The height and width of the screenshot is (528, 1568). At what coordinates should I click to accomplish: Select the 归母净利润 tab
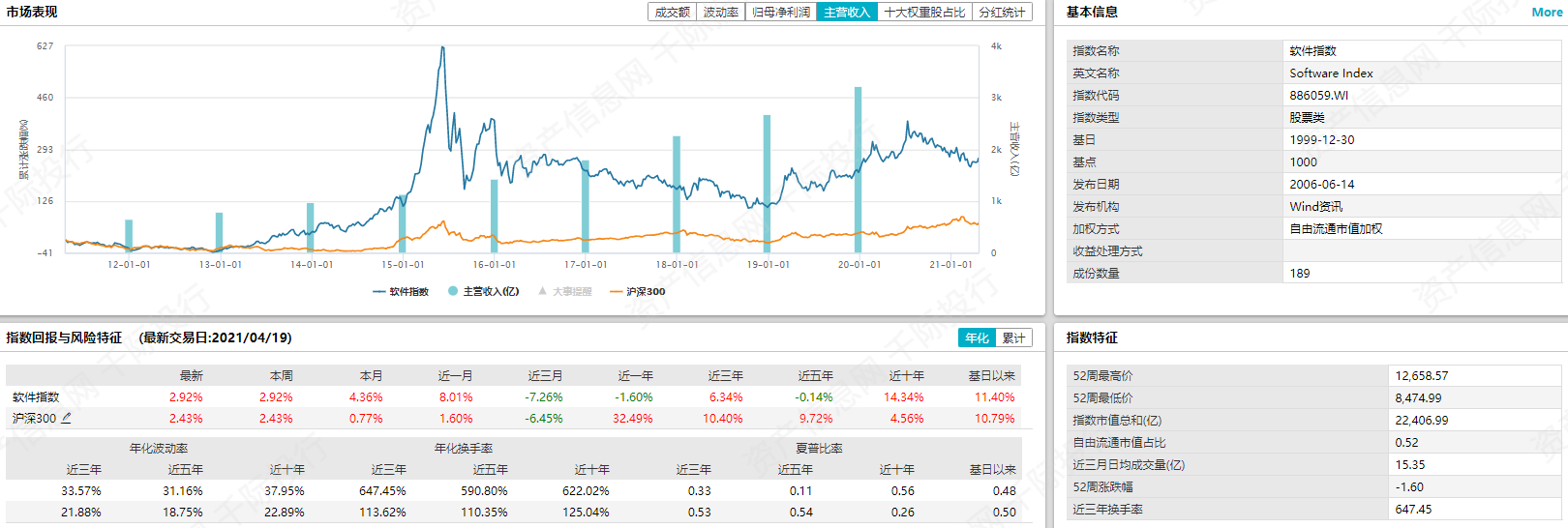[x=780, y=13]
